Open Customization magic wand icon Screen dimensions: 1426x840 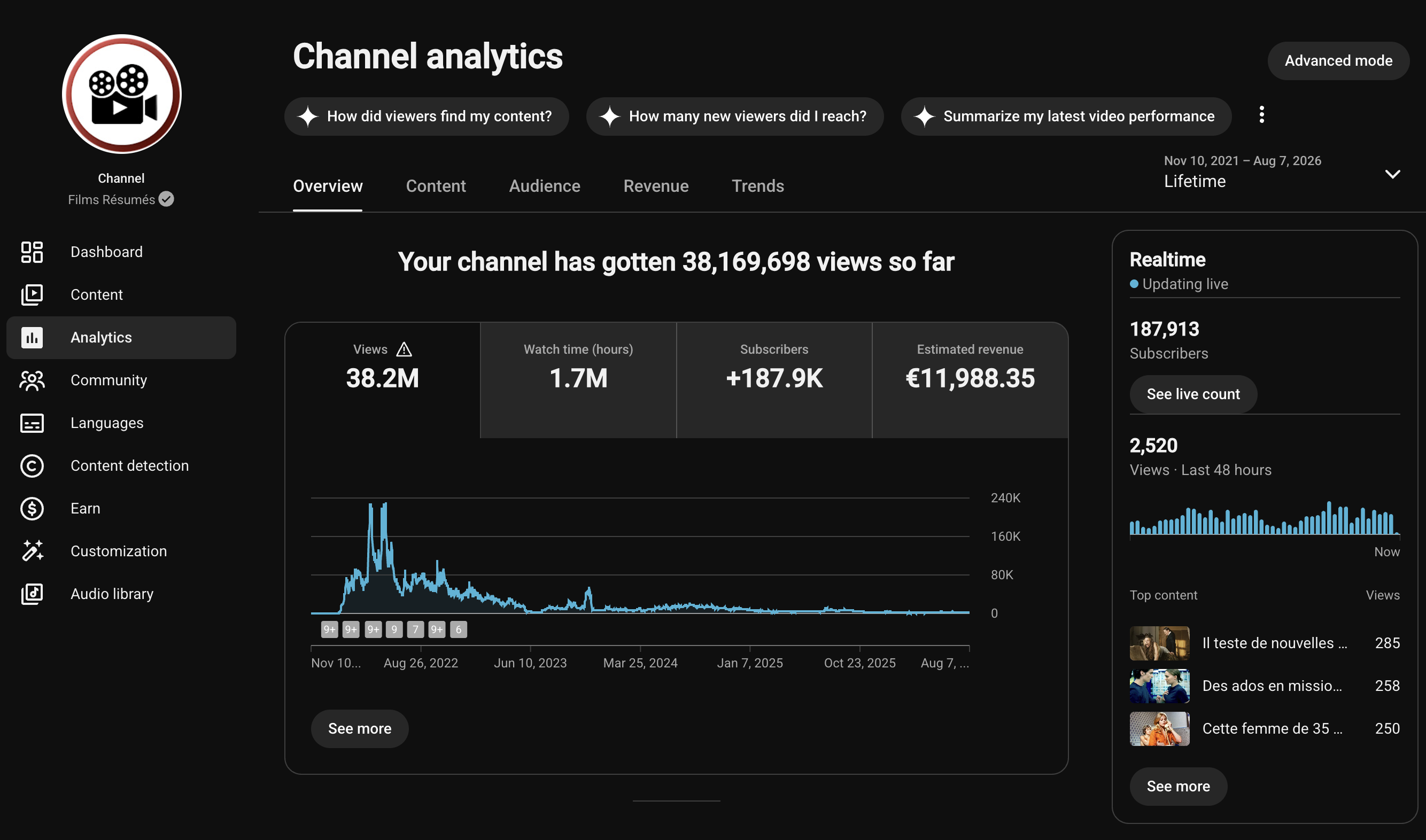[32, 551]
